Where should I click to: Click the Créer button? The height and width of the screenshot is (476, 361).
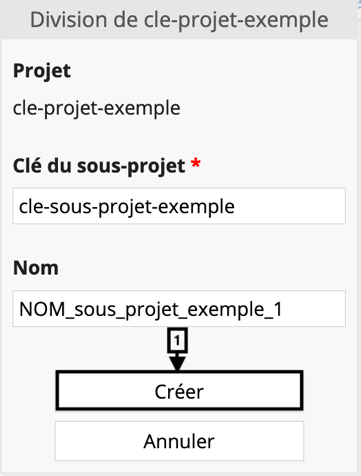click(x=179, y=391)
